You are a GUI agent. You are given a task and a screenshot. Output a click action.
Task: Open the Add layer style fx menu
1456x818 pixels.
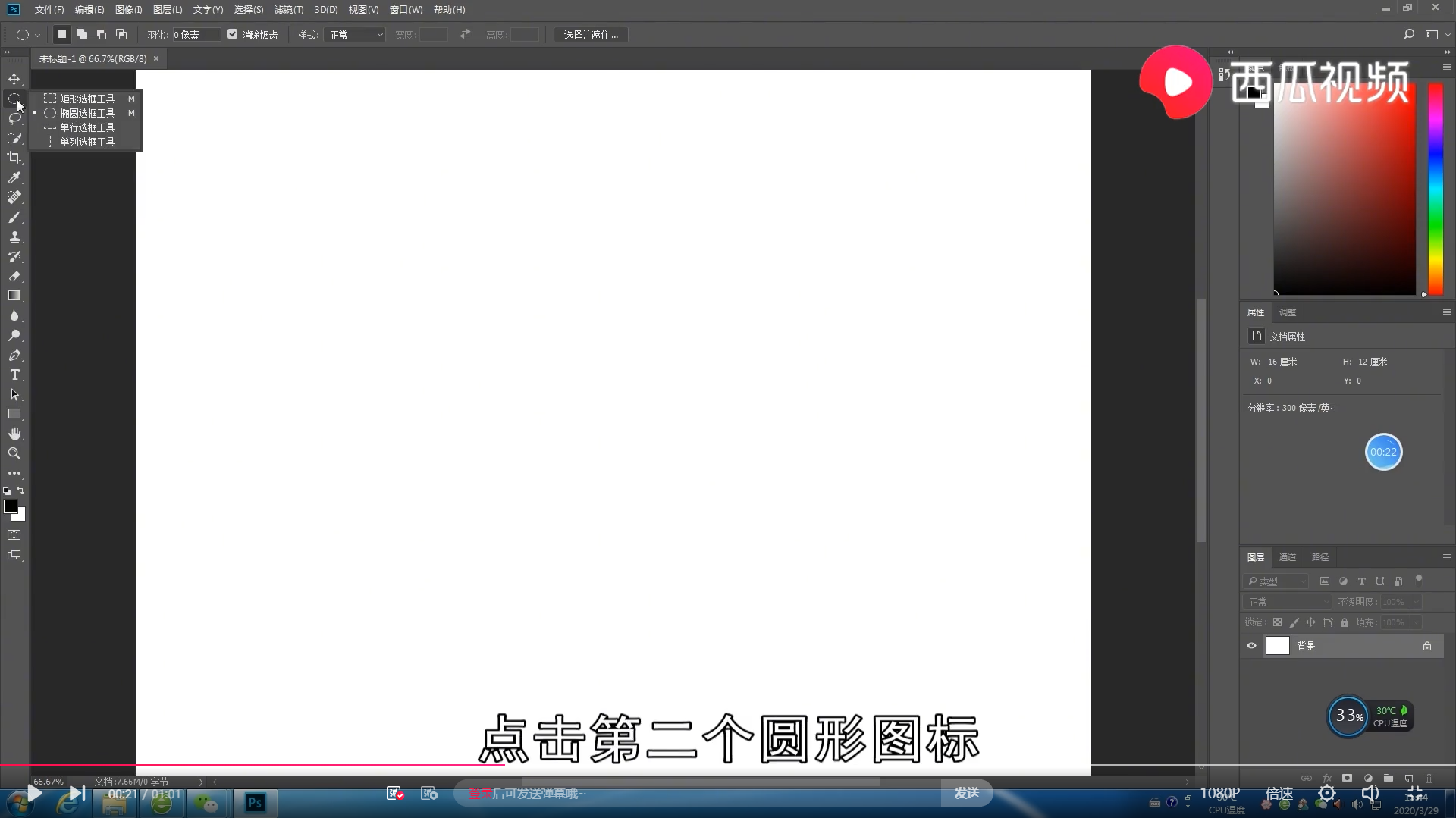1328,778
